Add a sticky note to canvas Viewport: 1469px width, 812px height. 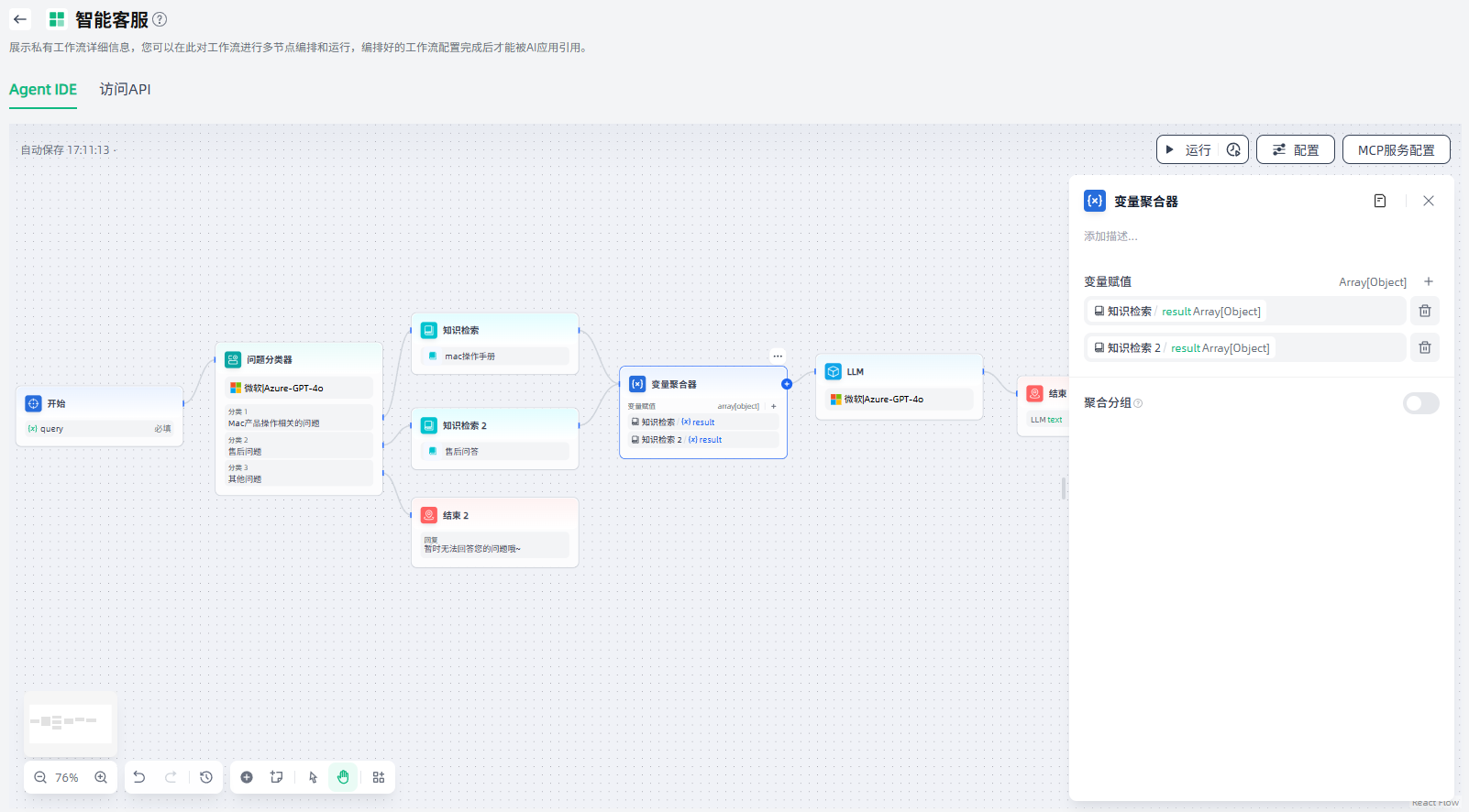[276, 777]
